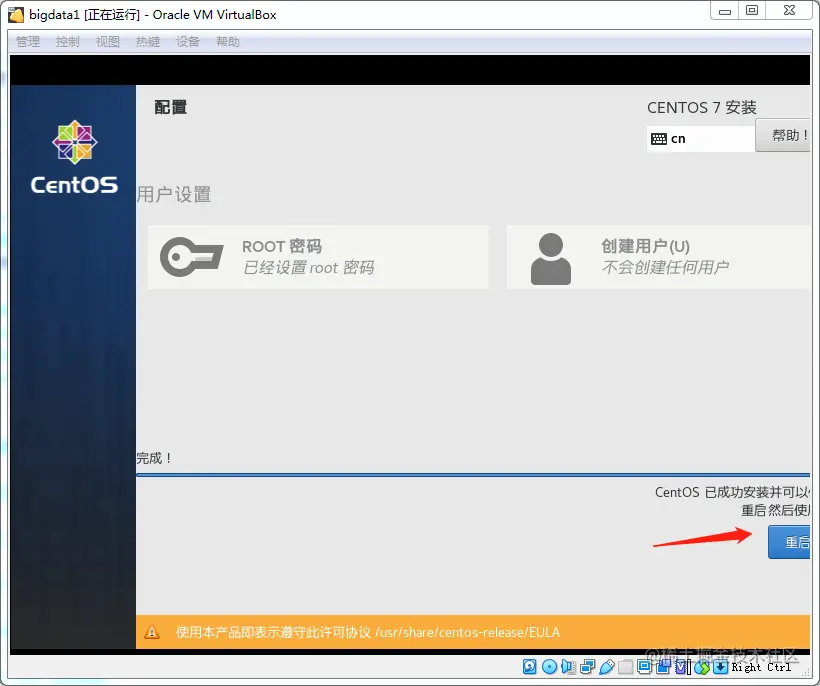Open the 控制 menu
The width and height of the screenshot is (820, 686).
(x=67, y=41)
